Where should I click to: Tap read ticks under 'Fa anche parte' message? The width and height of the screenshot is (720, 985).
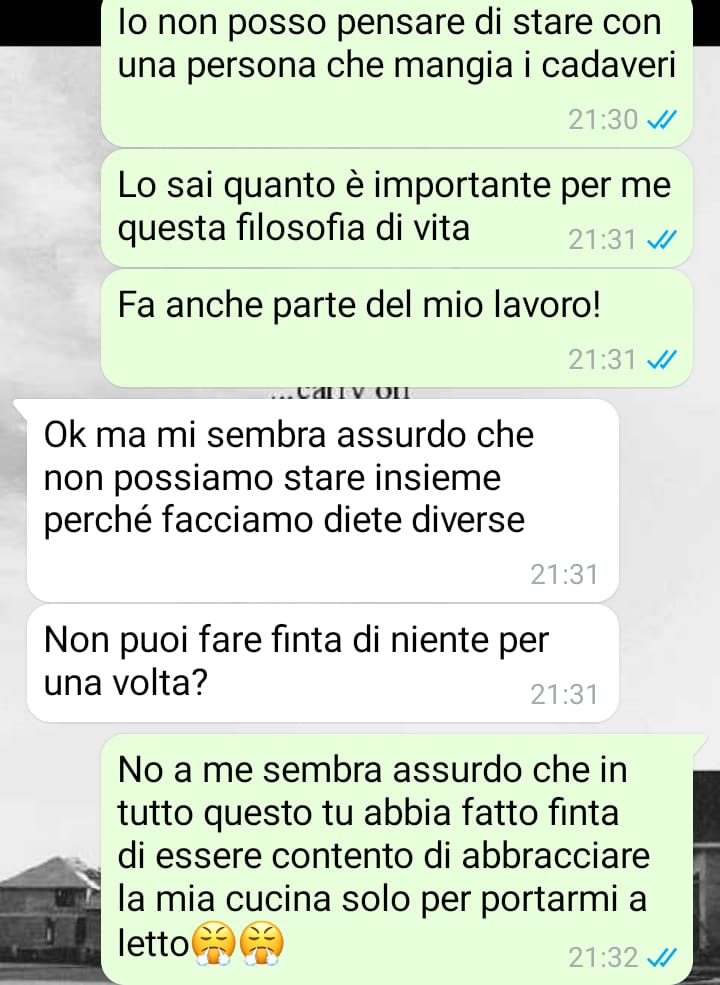[661, 359]
